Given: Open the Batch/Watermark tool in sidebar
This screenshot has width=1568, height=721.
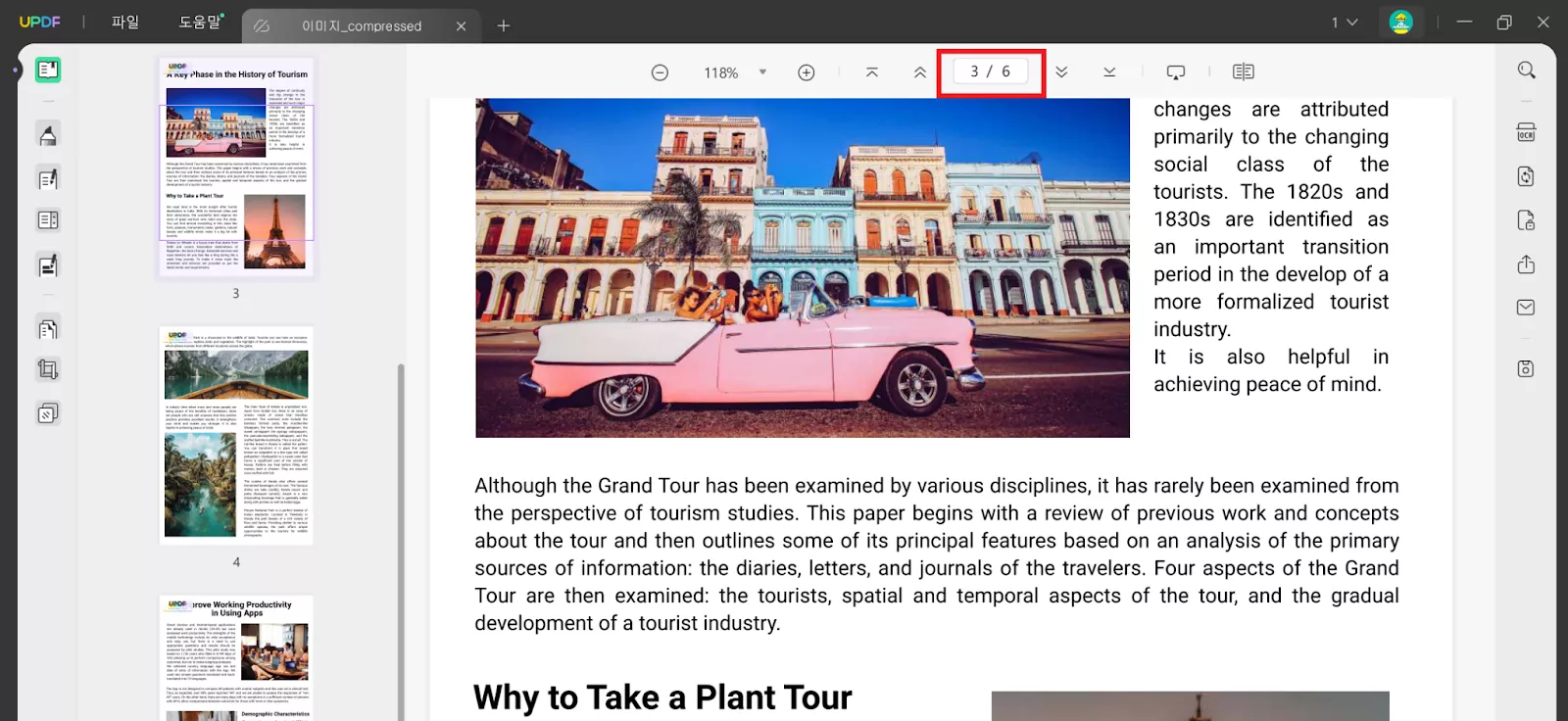Looking at the screenshot, I should coord(48,413).
